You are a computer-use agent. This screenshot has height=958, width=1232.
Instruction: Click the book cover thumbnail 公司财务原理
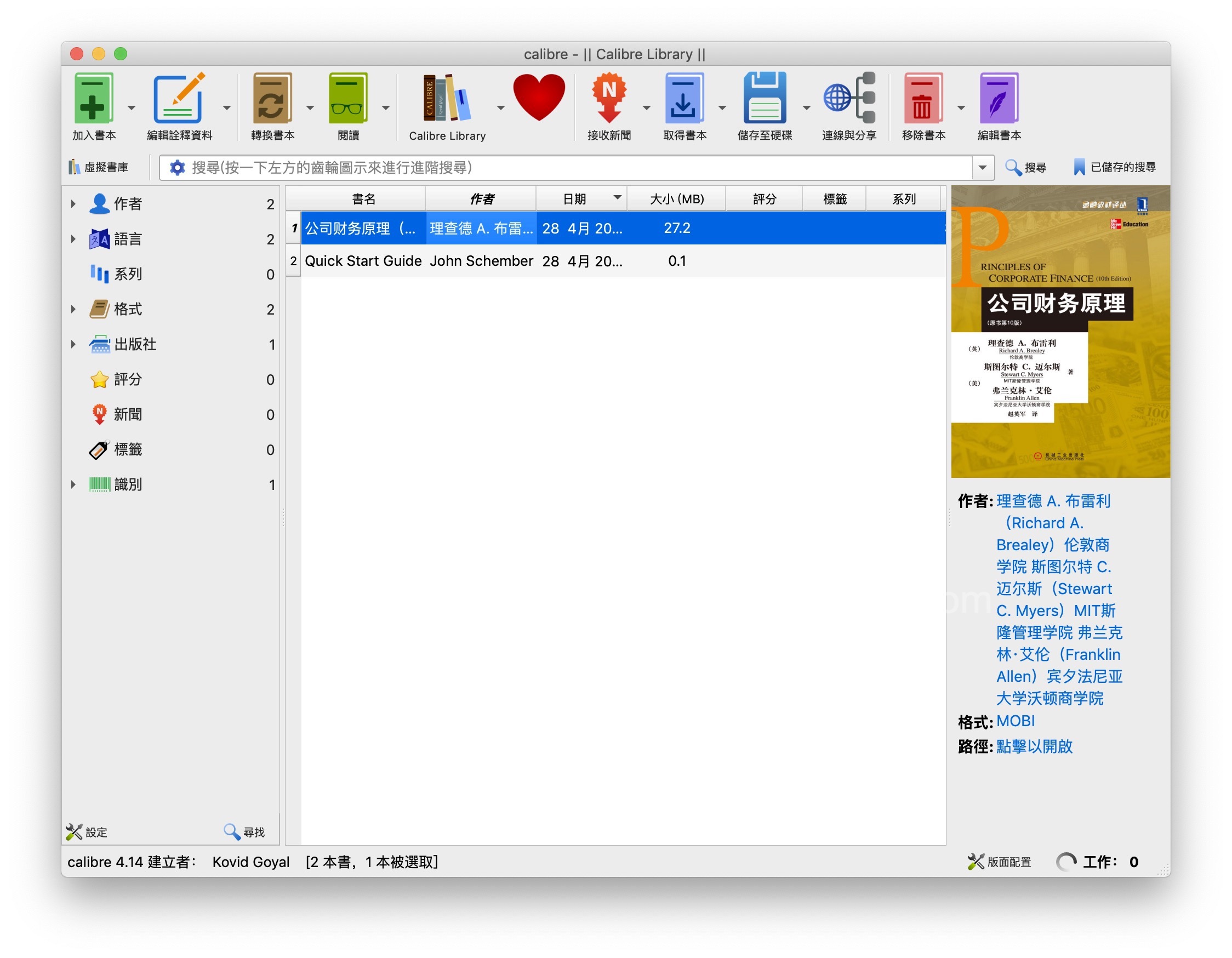[x=1060, y=332]
